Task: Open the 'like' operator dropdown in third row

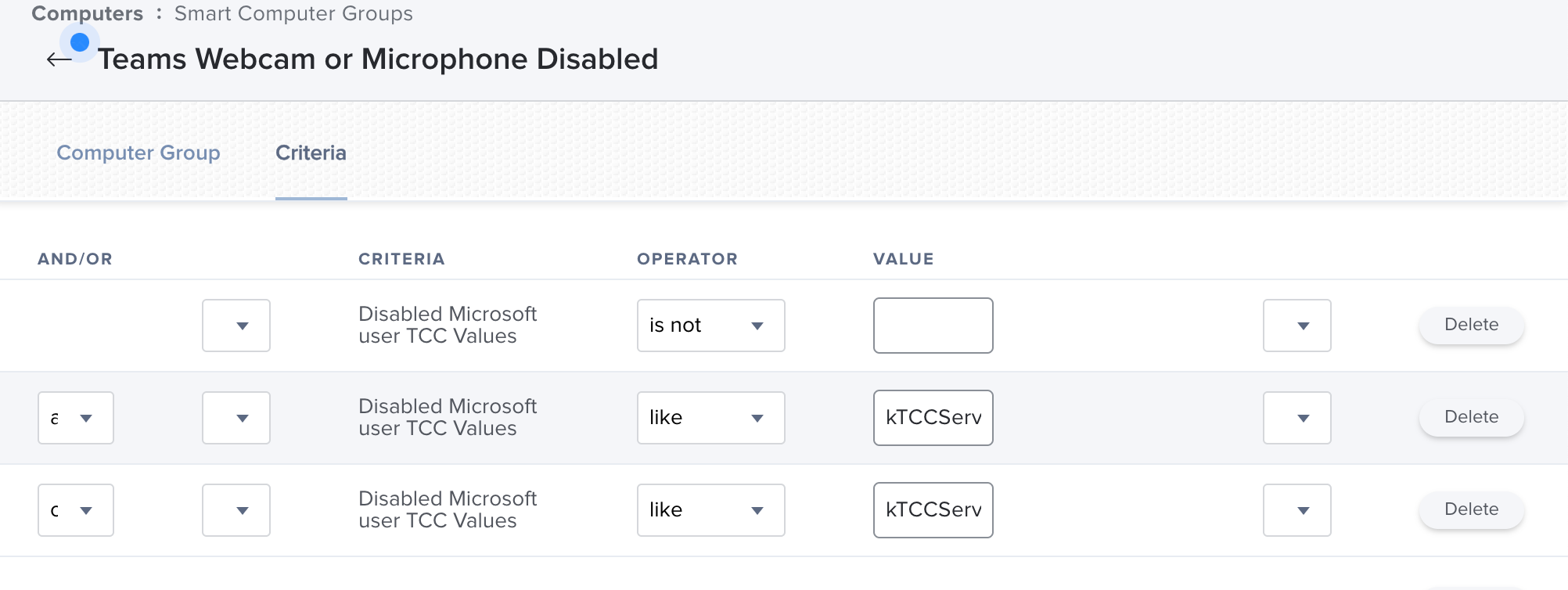Action: 710,510
